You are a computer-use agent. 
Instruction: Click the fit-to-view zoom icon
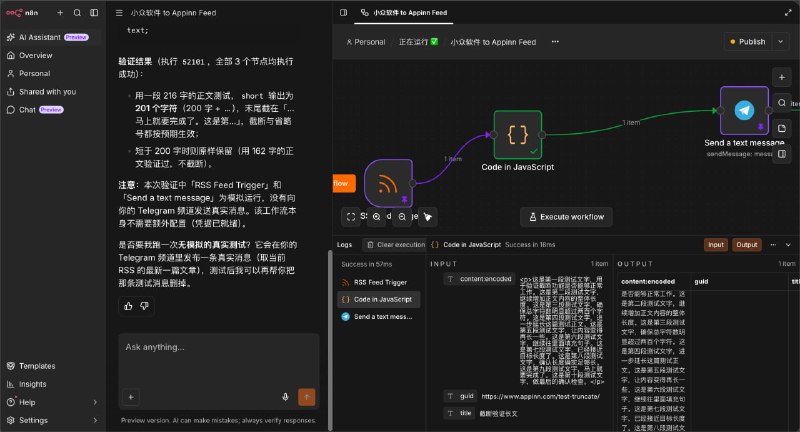(351, 217)
